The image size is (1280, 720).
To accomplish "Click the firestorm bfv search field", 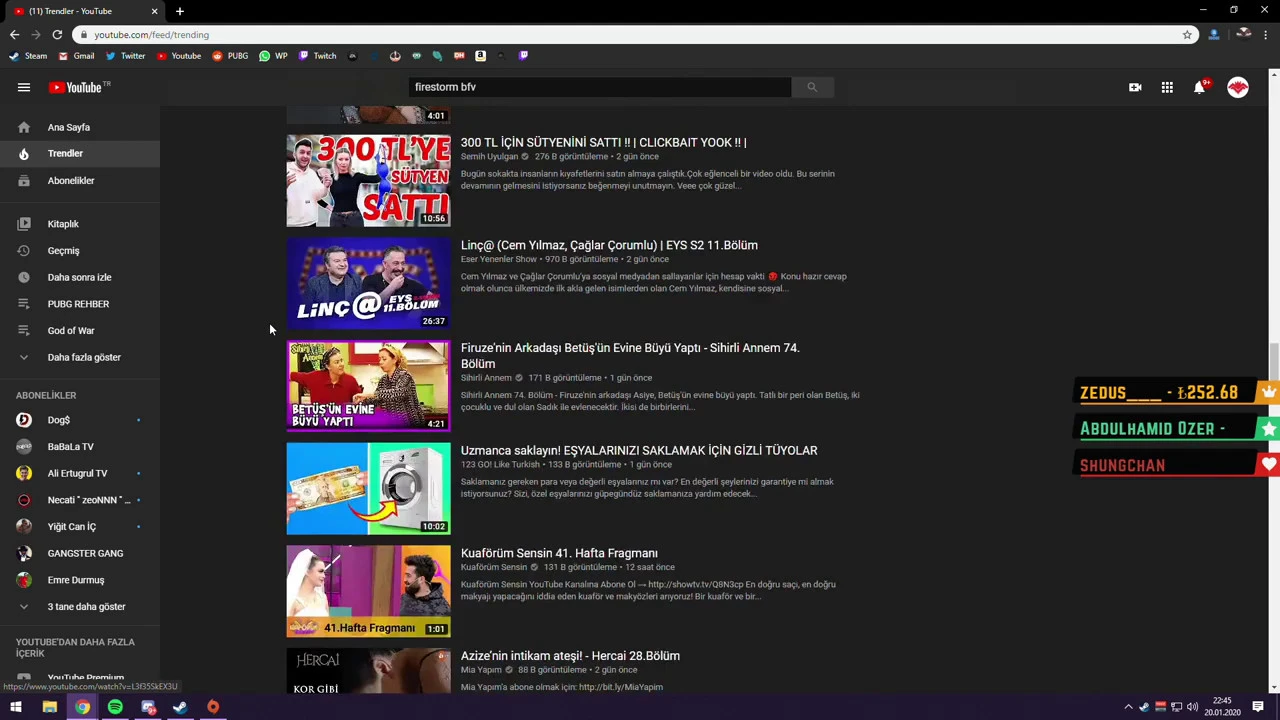I will pos(600,87).
